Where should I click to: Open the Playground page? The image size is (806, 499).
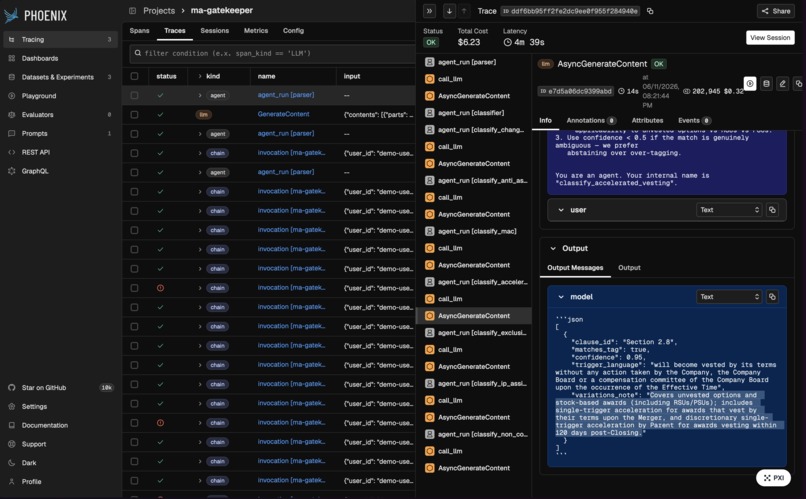60,96
